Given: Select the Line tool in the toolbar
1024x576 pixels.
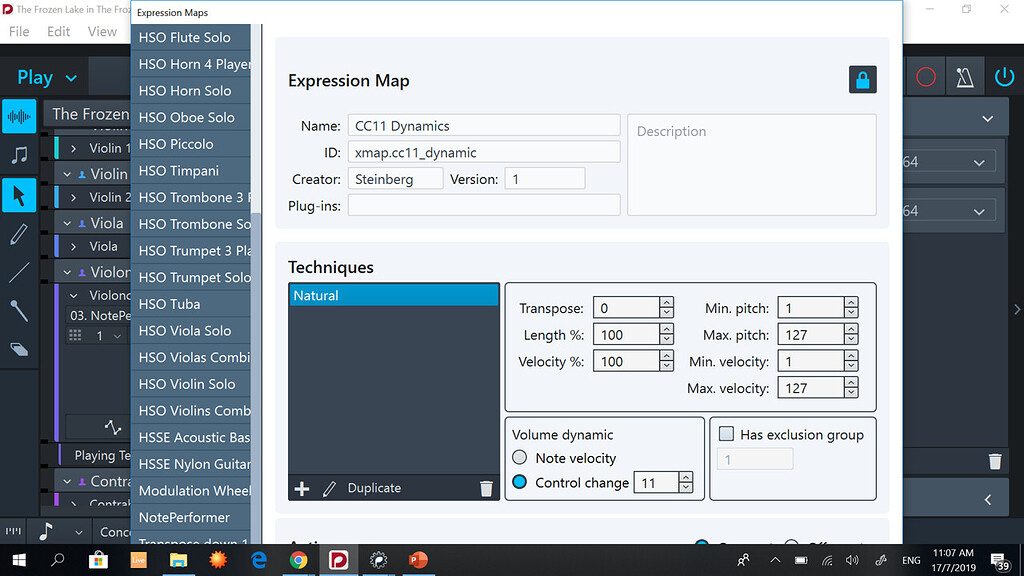Looking at the screenshot, I should click(x=19, y=271).
